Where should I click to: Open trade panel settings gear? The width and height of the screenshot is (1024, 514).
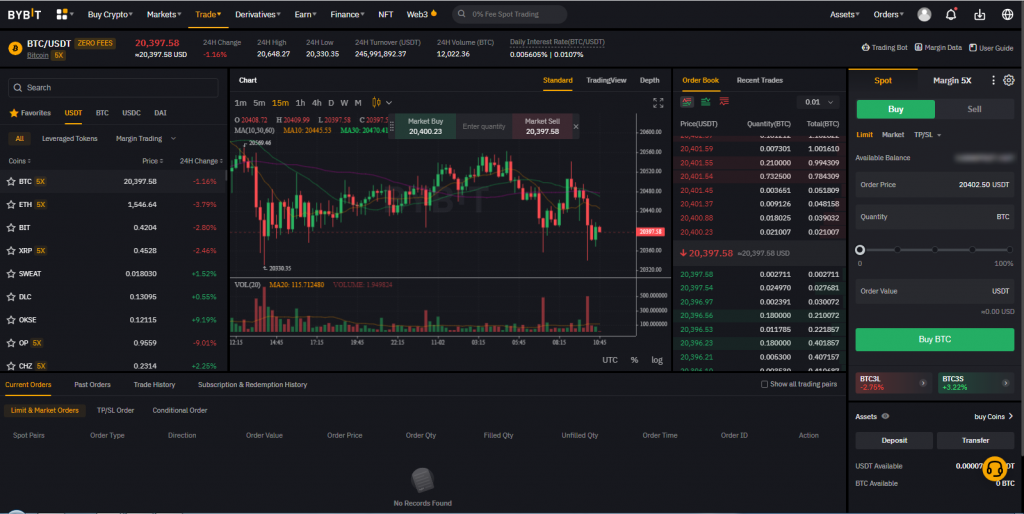[1009, 80]
